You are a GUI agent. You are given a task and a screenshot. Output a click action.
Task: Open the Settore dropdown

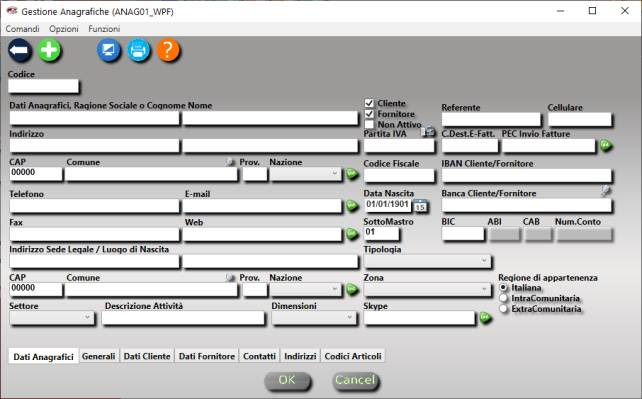coord(52,318)
